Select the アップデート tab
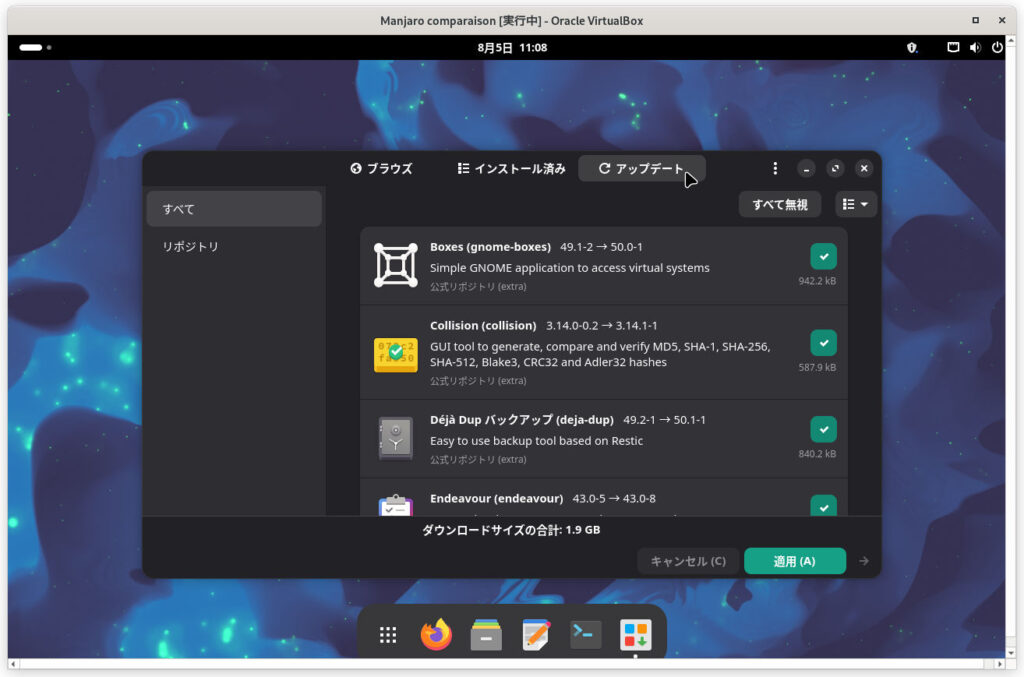Image resolution: width=1024 pixels, height=677 pixels. (641, 168)
